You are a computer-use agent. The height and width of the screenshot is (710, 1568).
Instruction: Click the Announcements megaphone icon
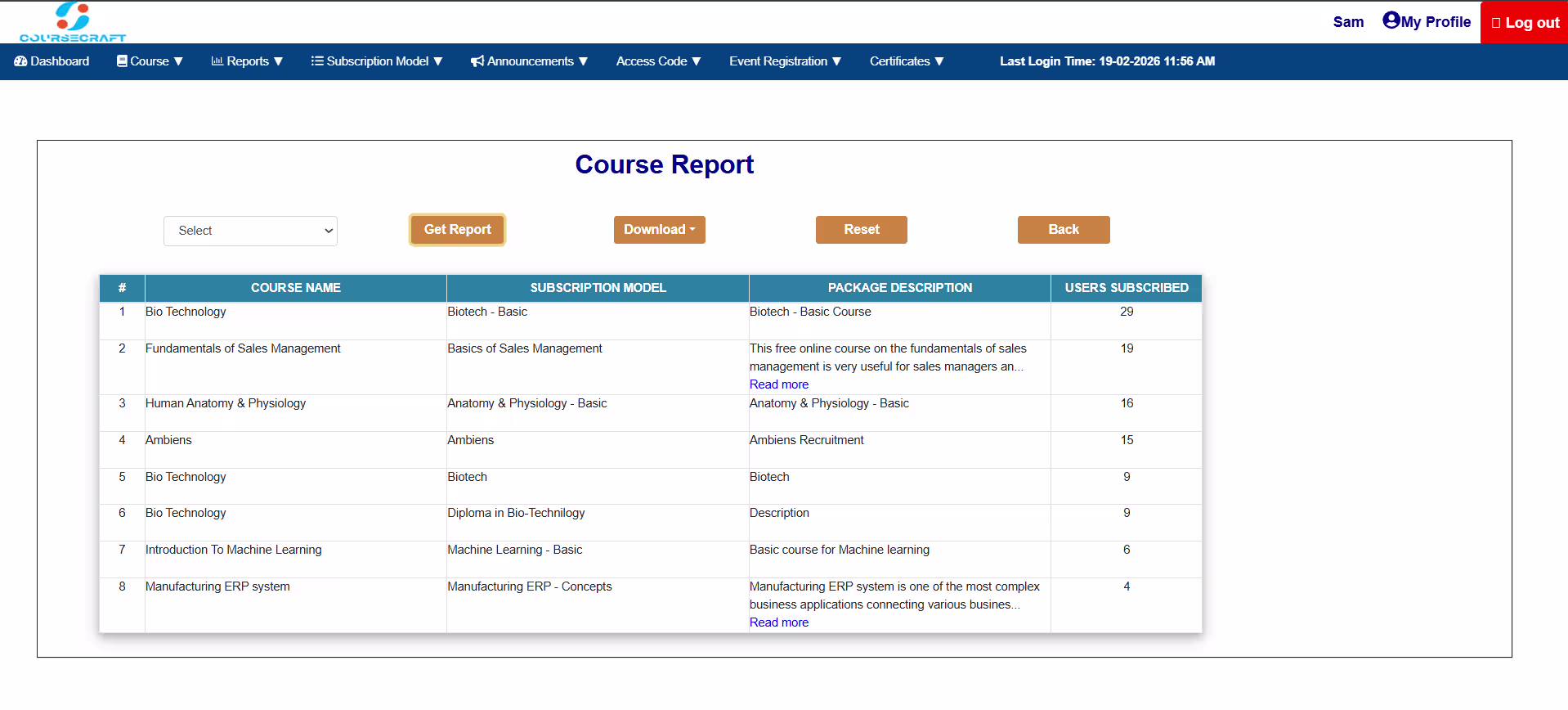point(477,61)
